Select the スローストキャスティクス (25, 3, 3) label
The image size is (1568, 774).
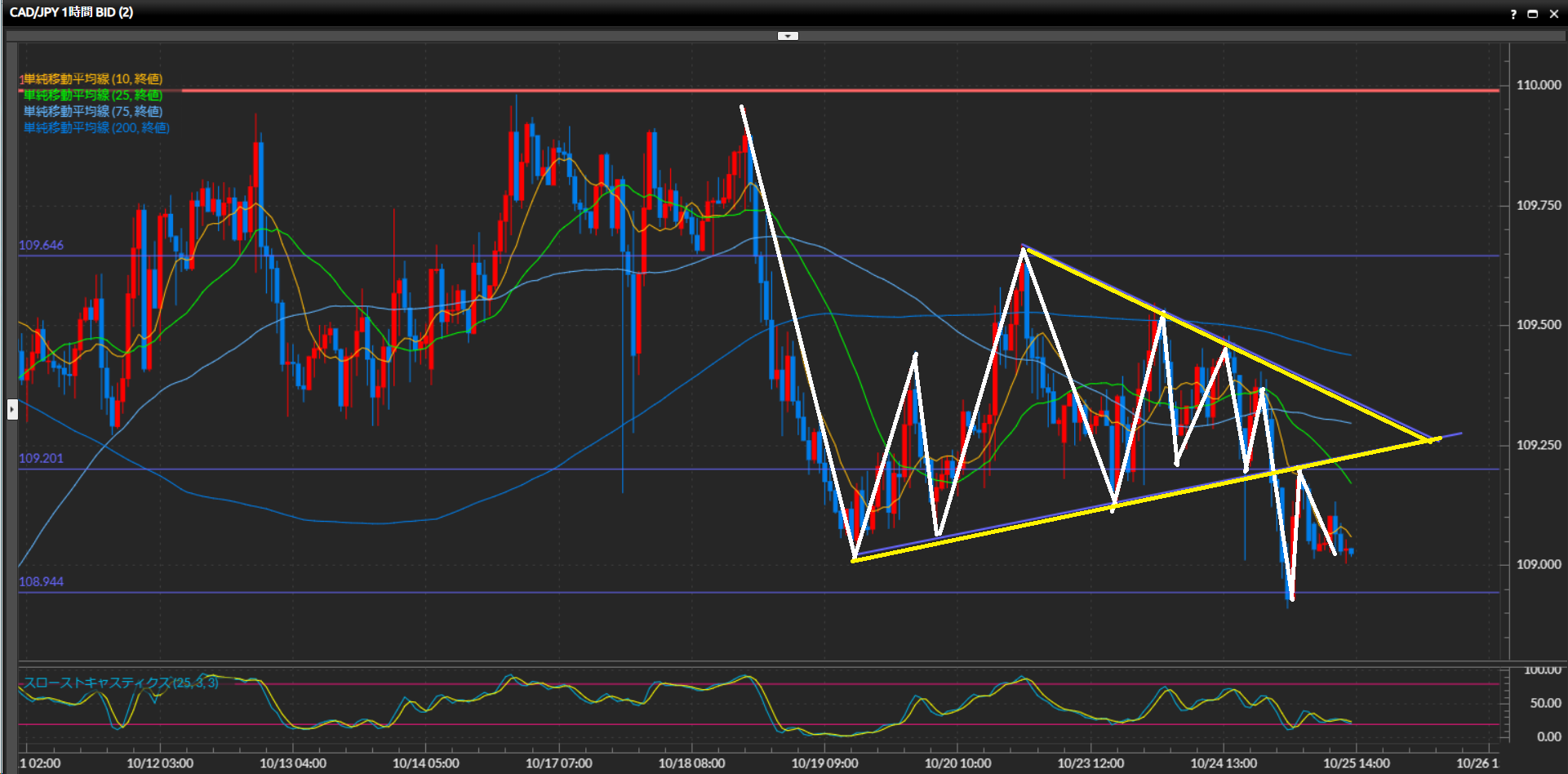pyautogui.click(x=121, y=683)
